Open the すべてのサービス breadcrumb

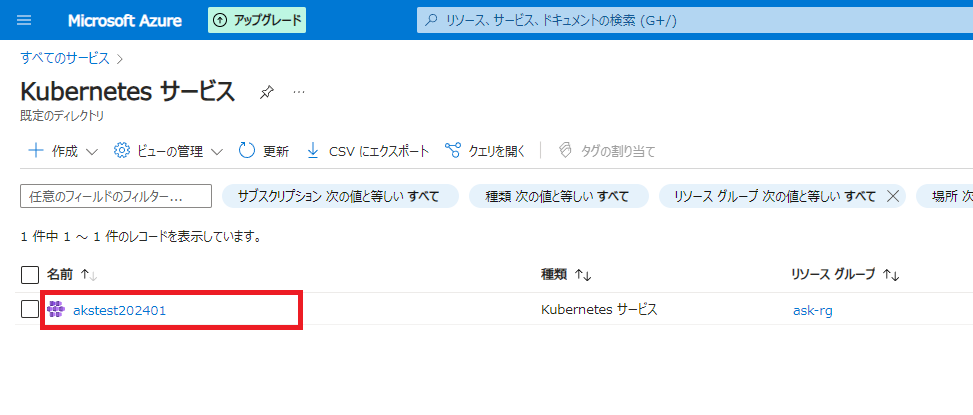(x=65, y=58)
